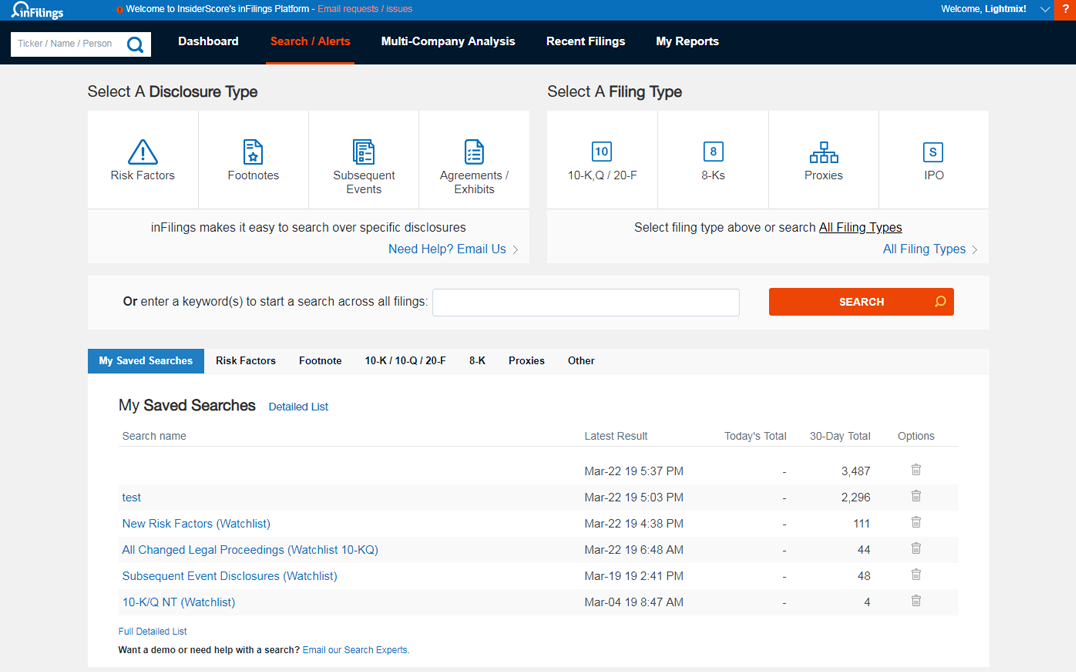Open the blue All Filing Types link
The width and height of the screenshot is (1076, 672).
tap(924, 249)
